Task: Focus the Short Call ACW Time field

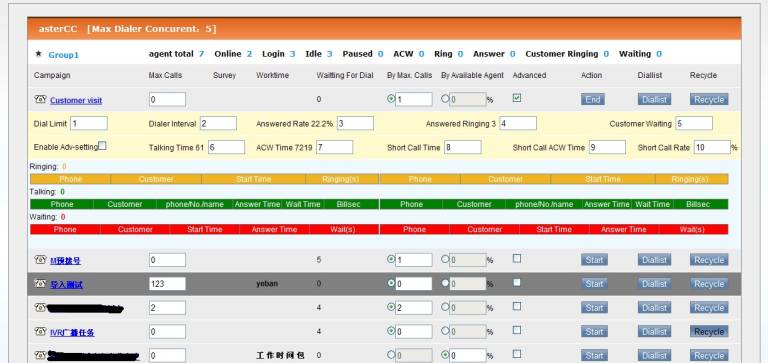Action: click(607, 147)
